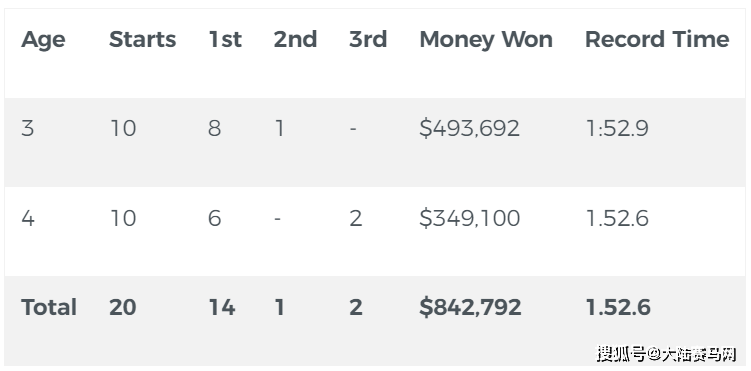Click the $349,100 money cell
The image size is (751, 371).
click(x=469, y=218)
